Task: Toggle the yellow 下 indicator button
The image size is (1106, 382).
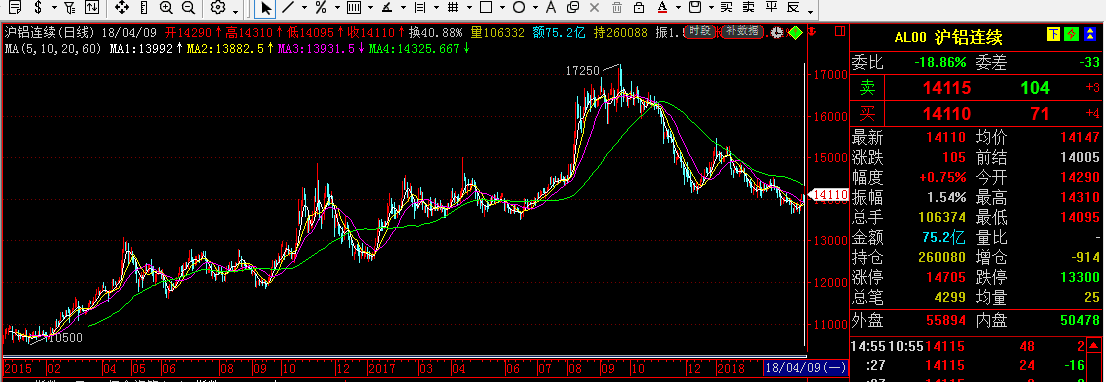Action: tap(1053, 35)
